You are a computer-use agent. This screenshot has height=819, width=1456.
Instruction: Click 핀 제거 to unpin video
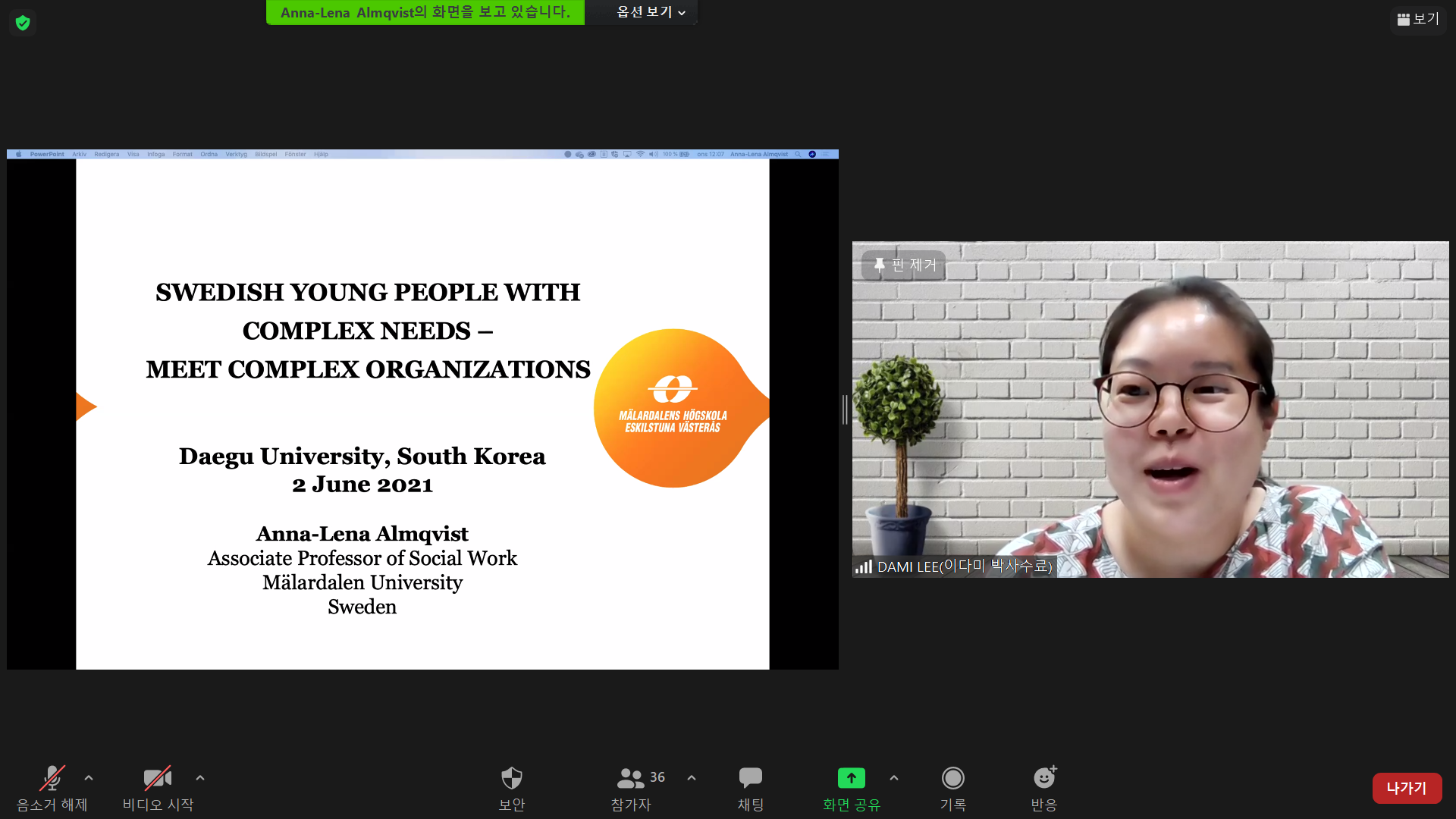[x=905, y=265]
